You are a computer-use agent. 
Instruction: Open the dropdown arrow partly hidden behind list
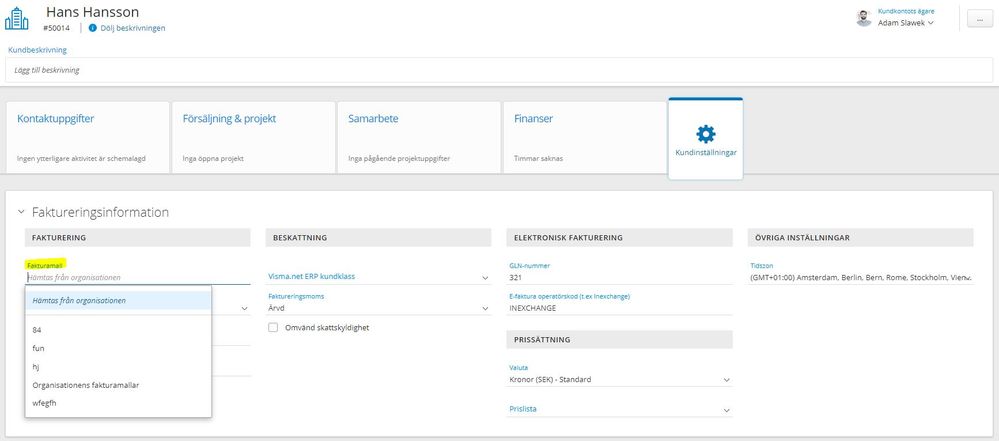(x=244, y=308)
